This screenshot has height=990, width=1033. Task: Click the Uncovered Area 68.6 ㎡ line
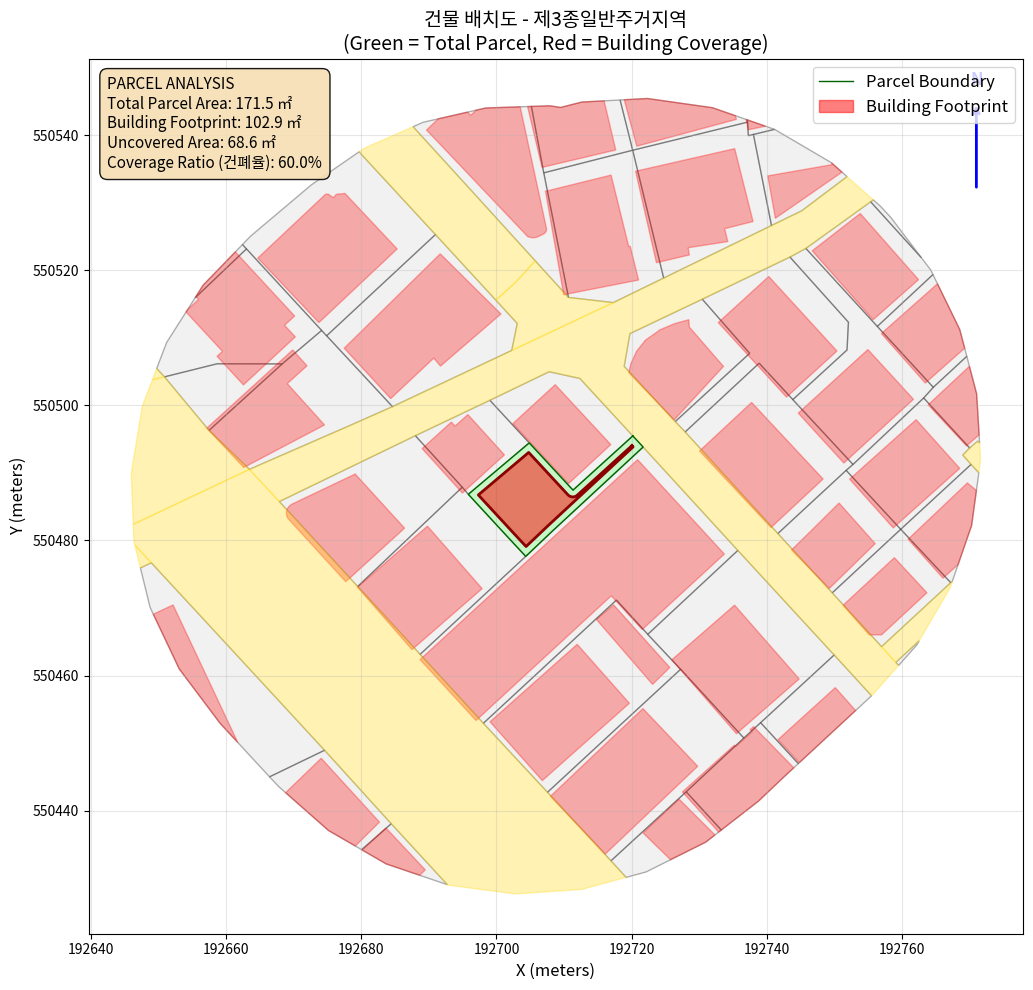point(190,142)
